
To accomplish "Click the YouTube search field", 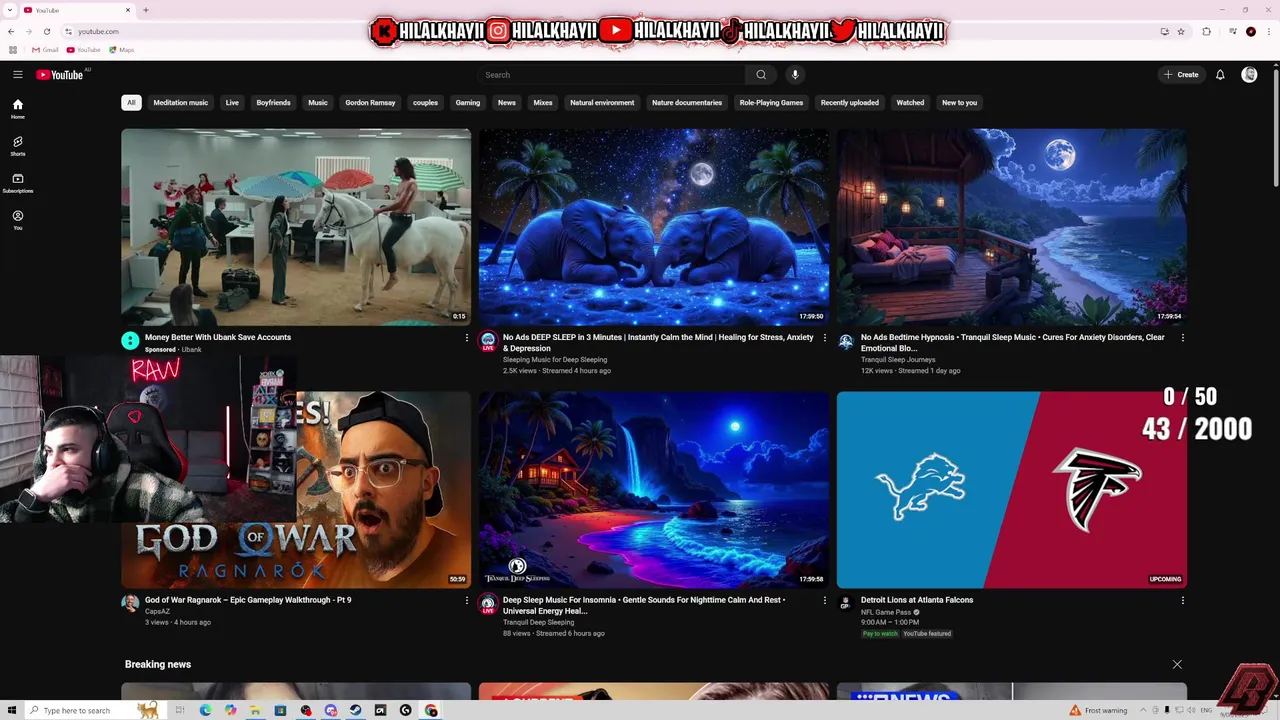I will [610, 75].
